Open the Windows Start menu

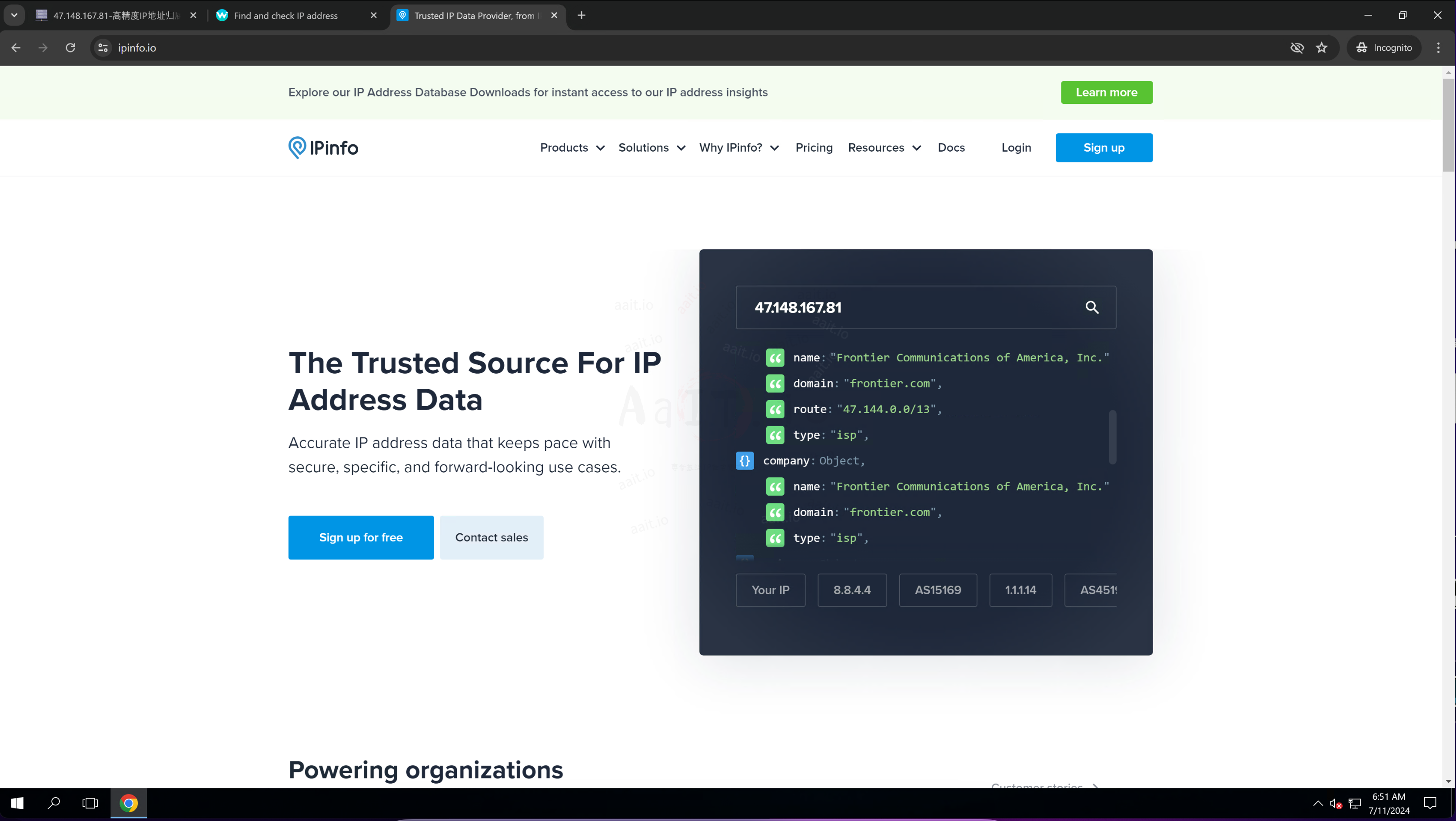[17, 803]
